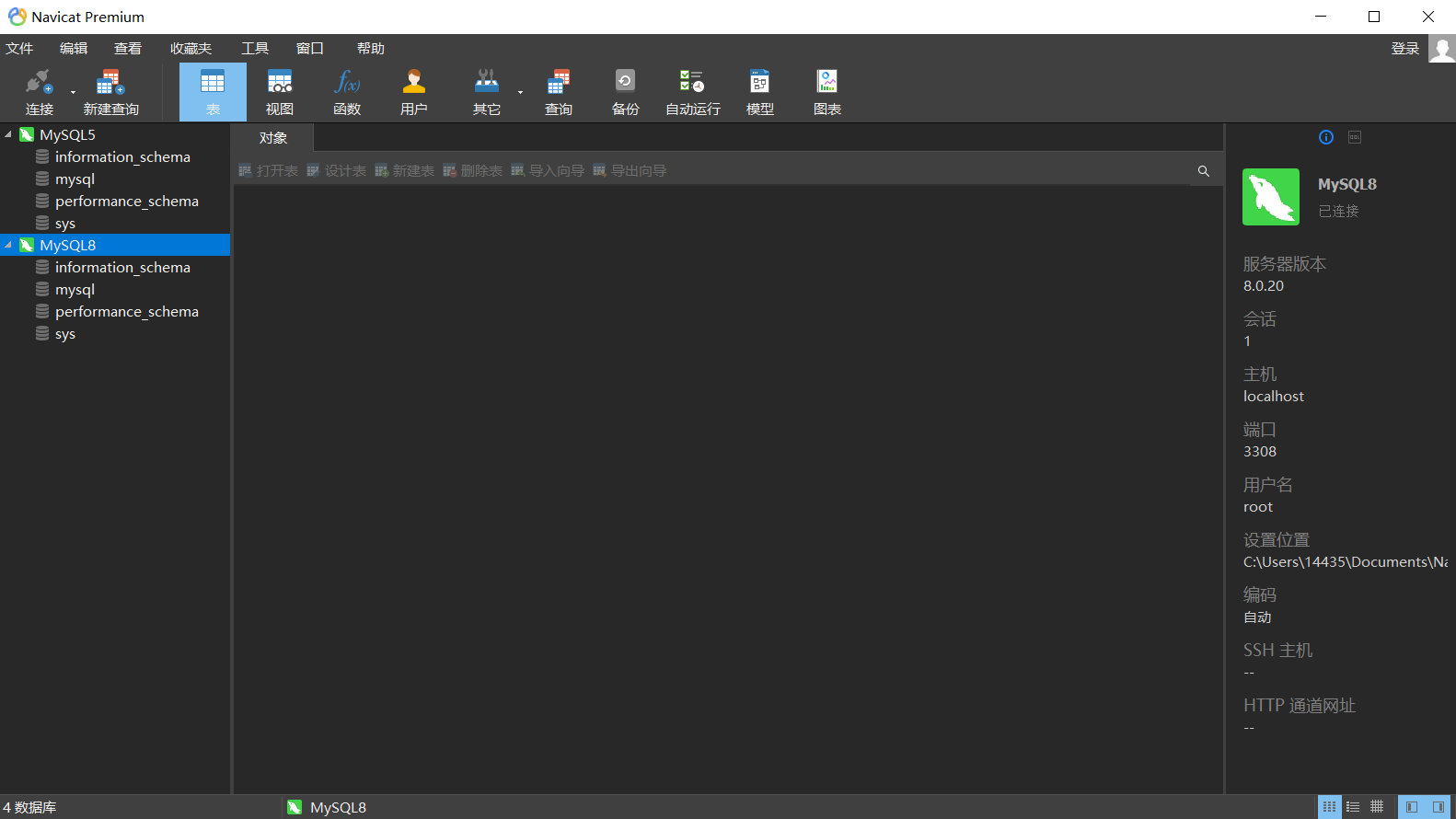The height and width of the screenshot is (819, 1456).
Task: Click Open Table (打开表) button
Action: 268,170
